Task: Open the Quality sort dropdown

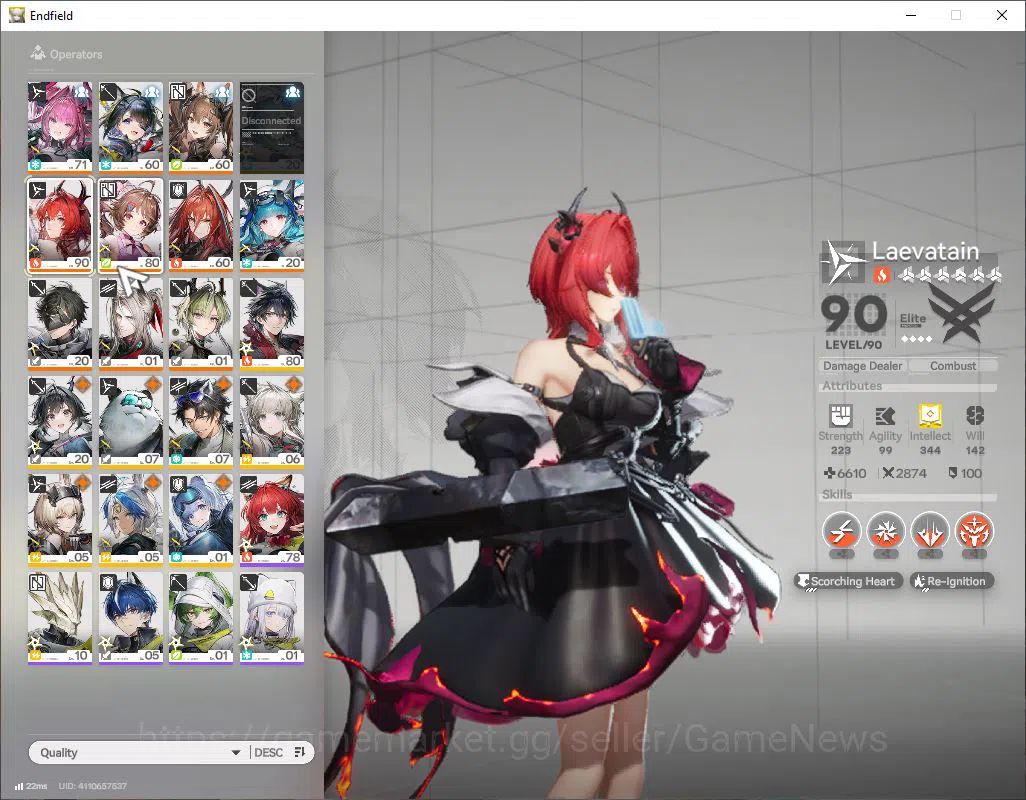Action: 139,752
